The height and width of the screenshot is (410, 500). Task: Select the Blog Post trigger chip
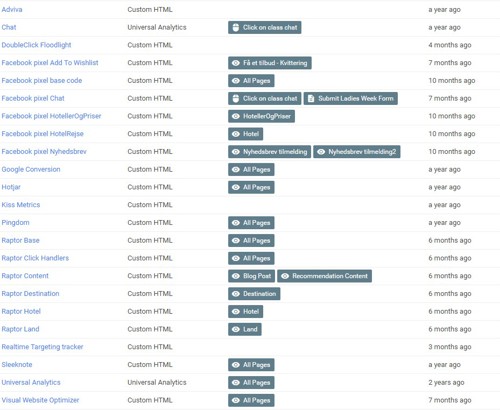pos(252,276)
